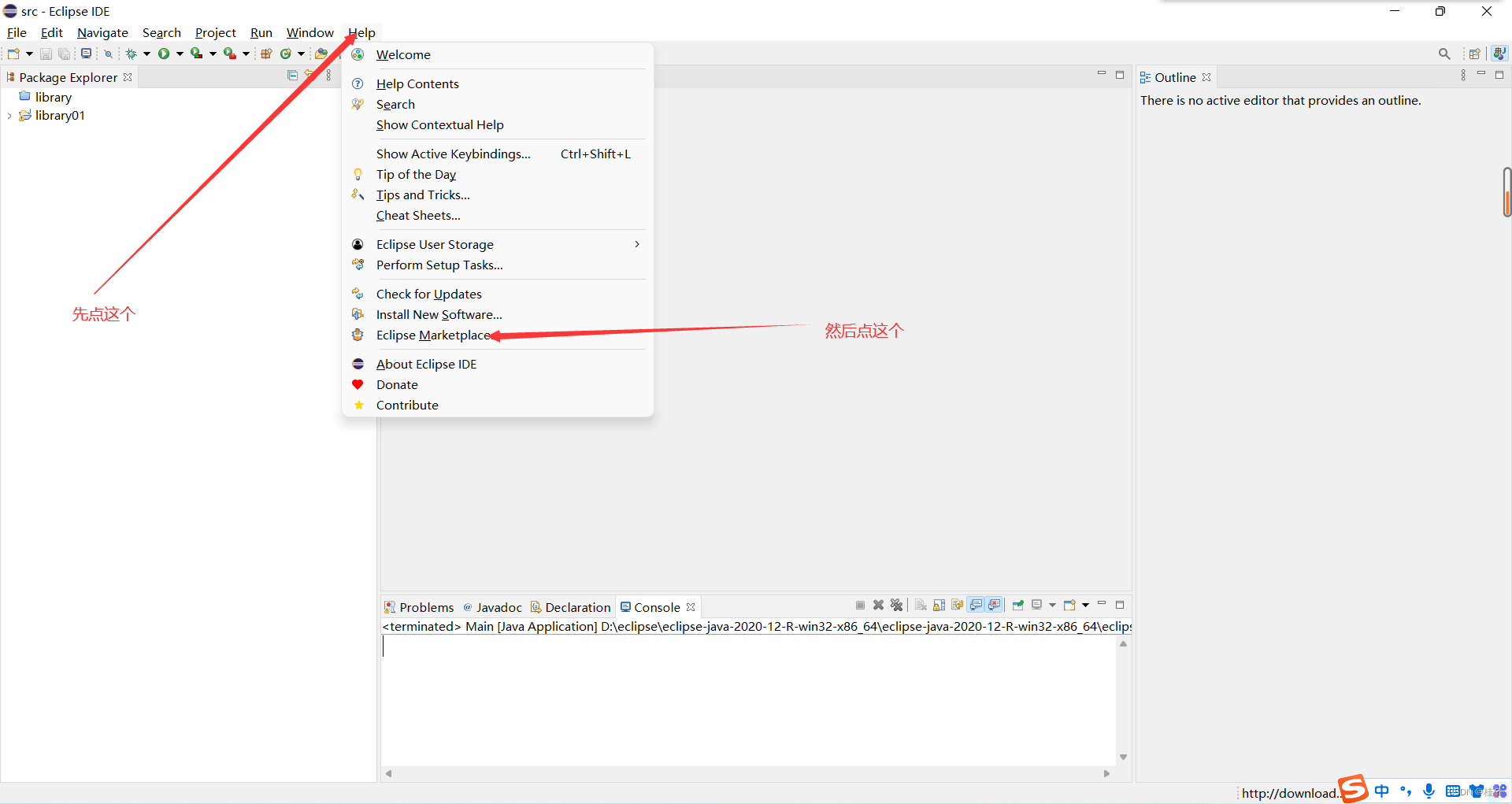Open the Window menu
Screen dimensions: 1512x804
[x=309, y=32]
